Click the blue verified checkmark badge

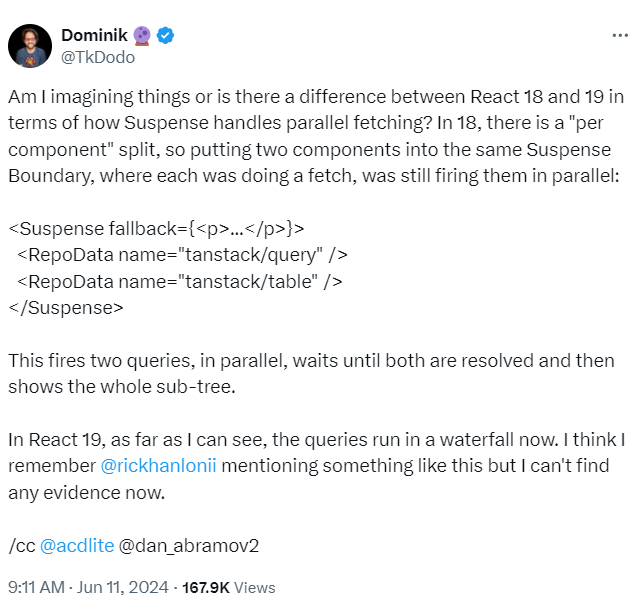[165, 35]
